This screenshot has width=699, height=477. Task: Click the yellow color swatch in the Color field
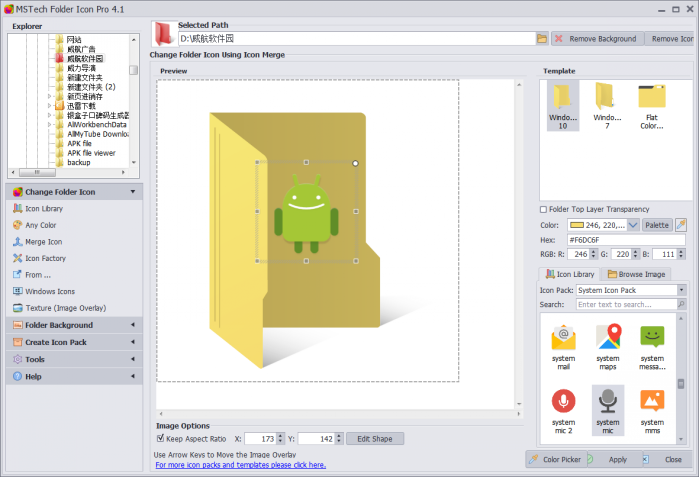tap(577, 225)
